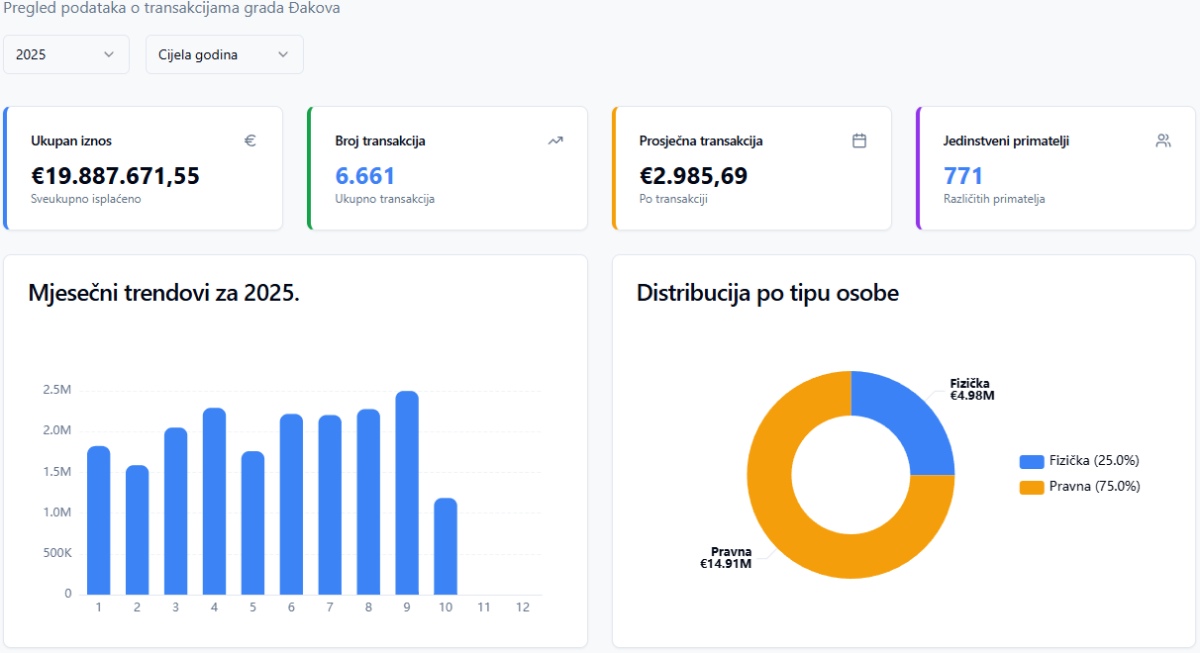
Task: Click the chevron arrow in Cijela godina selector
Action: pos(283,55)
